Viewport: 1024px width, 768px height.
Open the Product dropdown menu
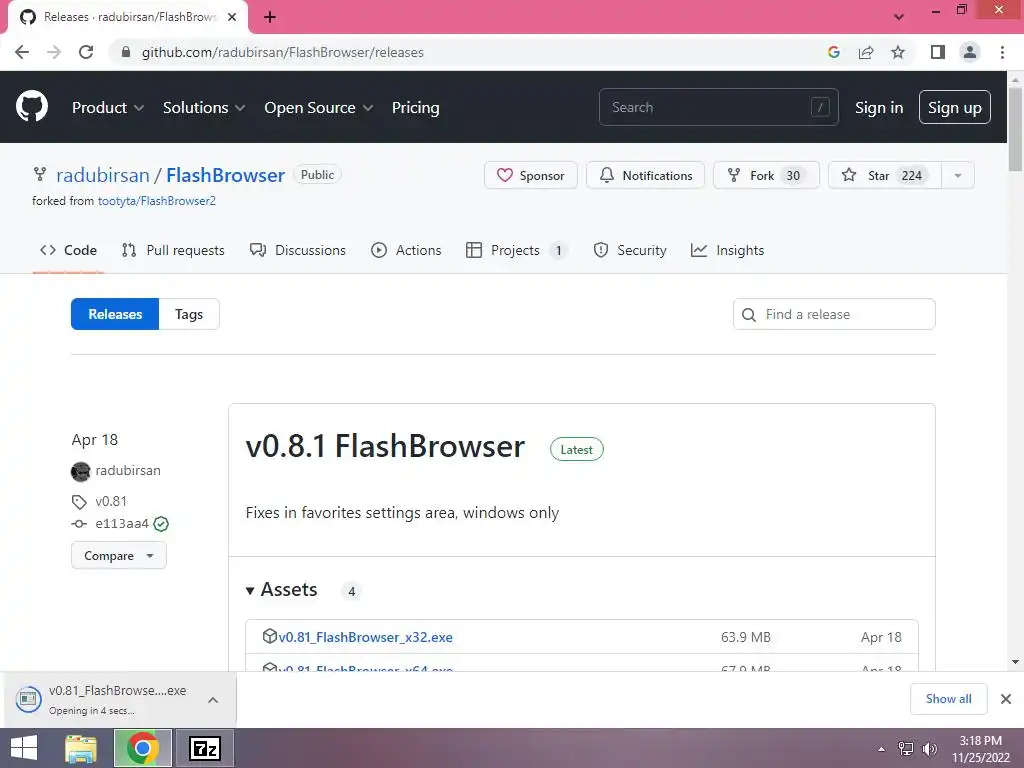107,108
